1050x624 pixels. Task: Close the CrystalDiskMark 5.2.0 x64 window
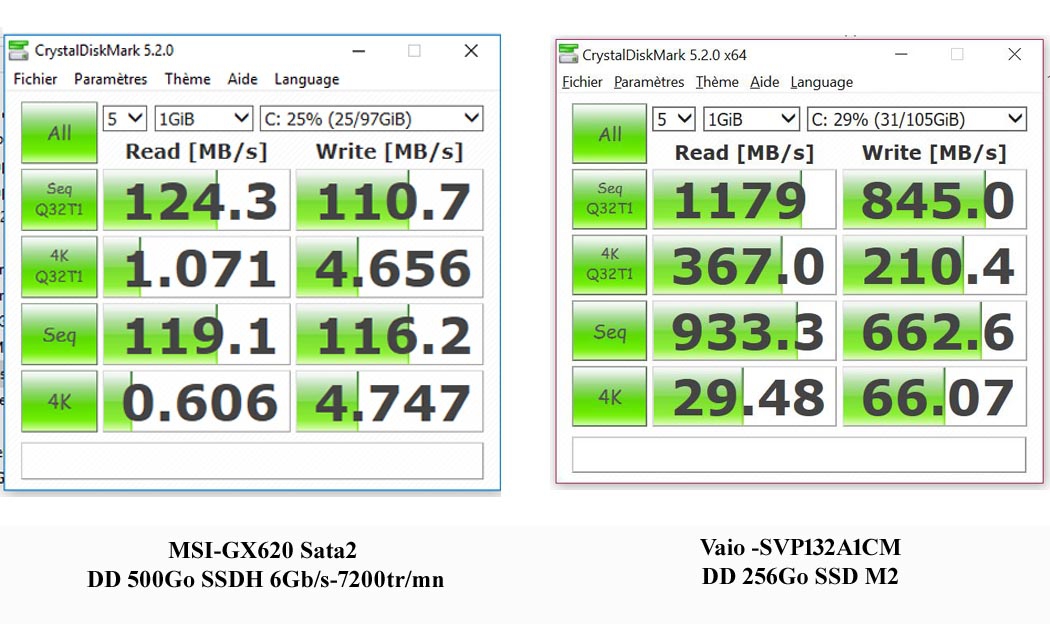click(1015, 54)
